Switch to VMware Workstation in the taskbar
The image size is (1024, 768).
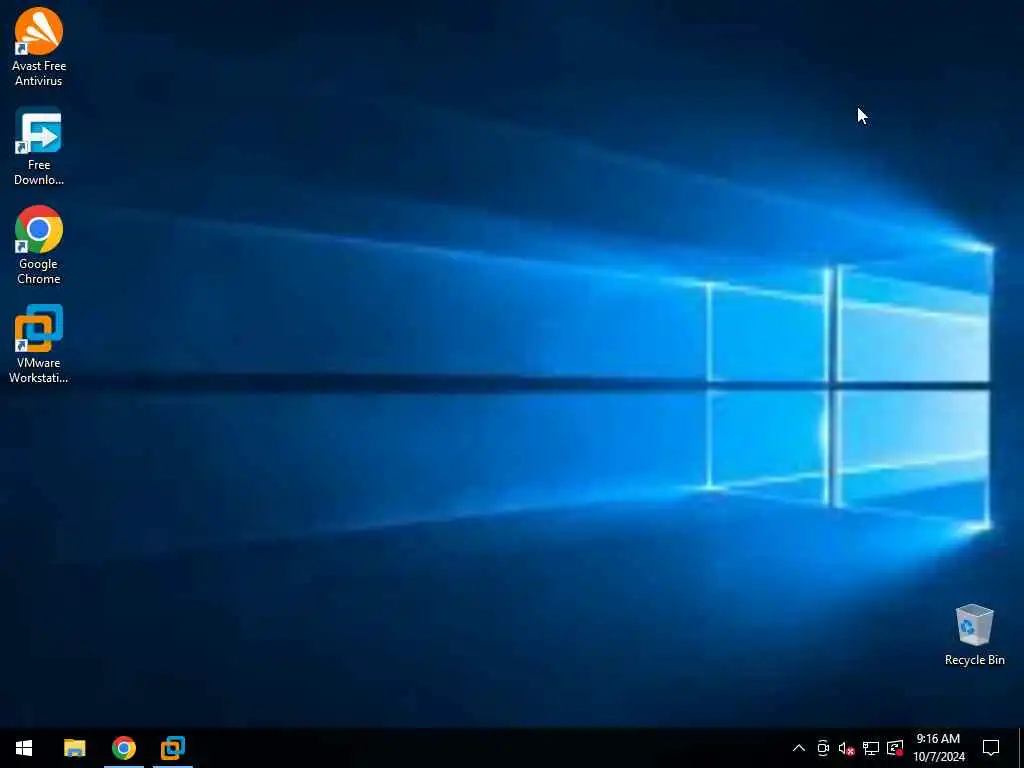pyautogui.click(x=173, y=748)
